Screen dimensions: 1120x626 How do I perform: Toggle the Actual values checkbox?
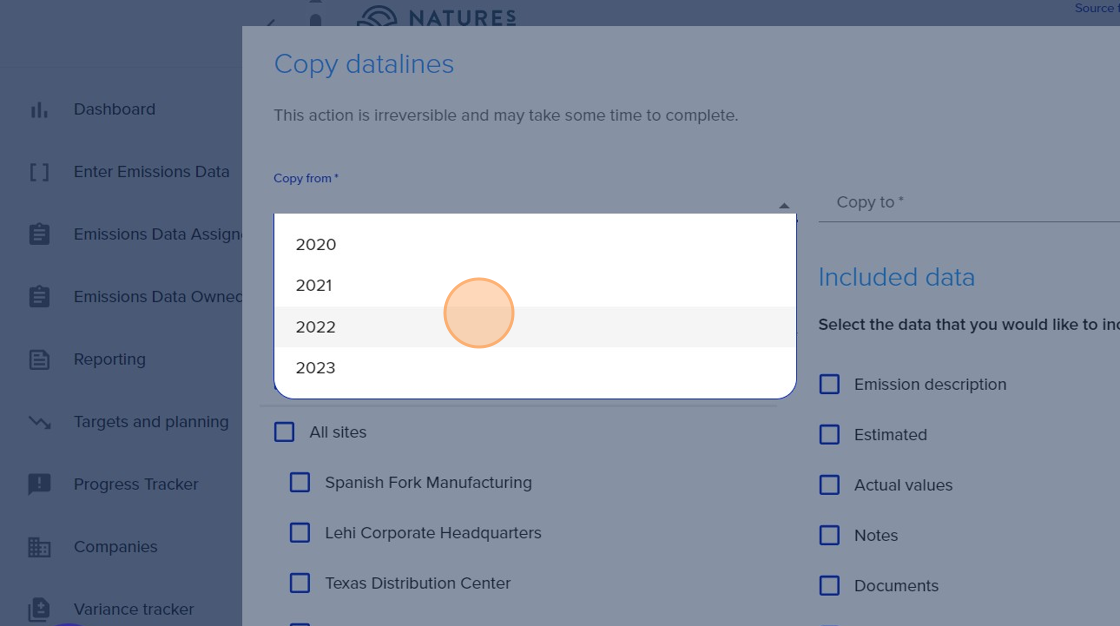pos(829,485)
